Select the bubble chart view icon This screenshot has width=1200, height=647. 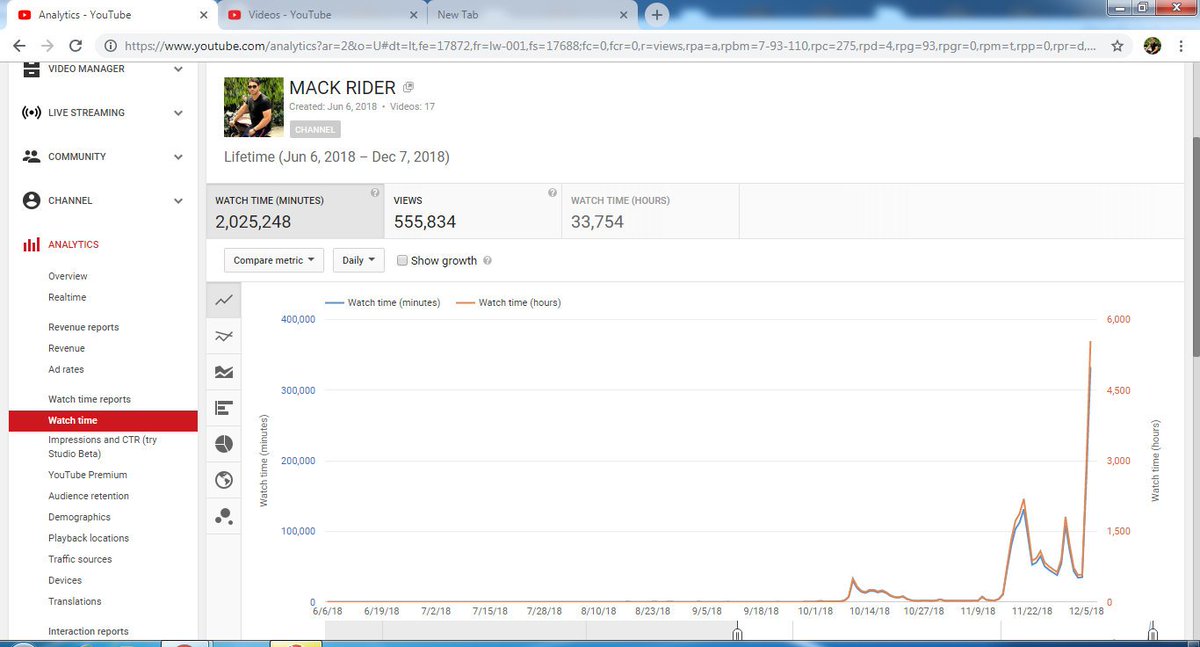click(x=224, y=516)
